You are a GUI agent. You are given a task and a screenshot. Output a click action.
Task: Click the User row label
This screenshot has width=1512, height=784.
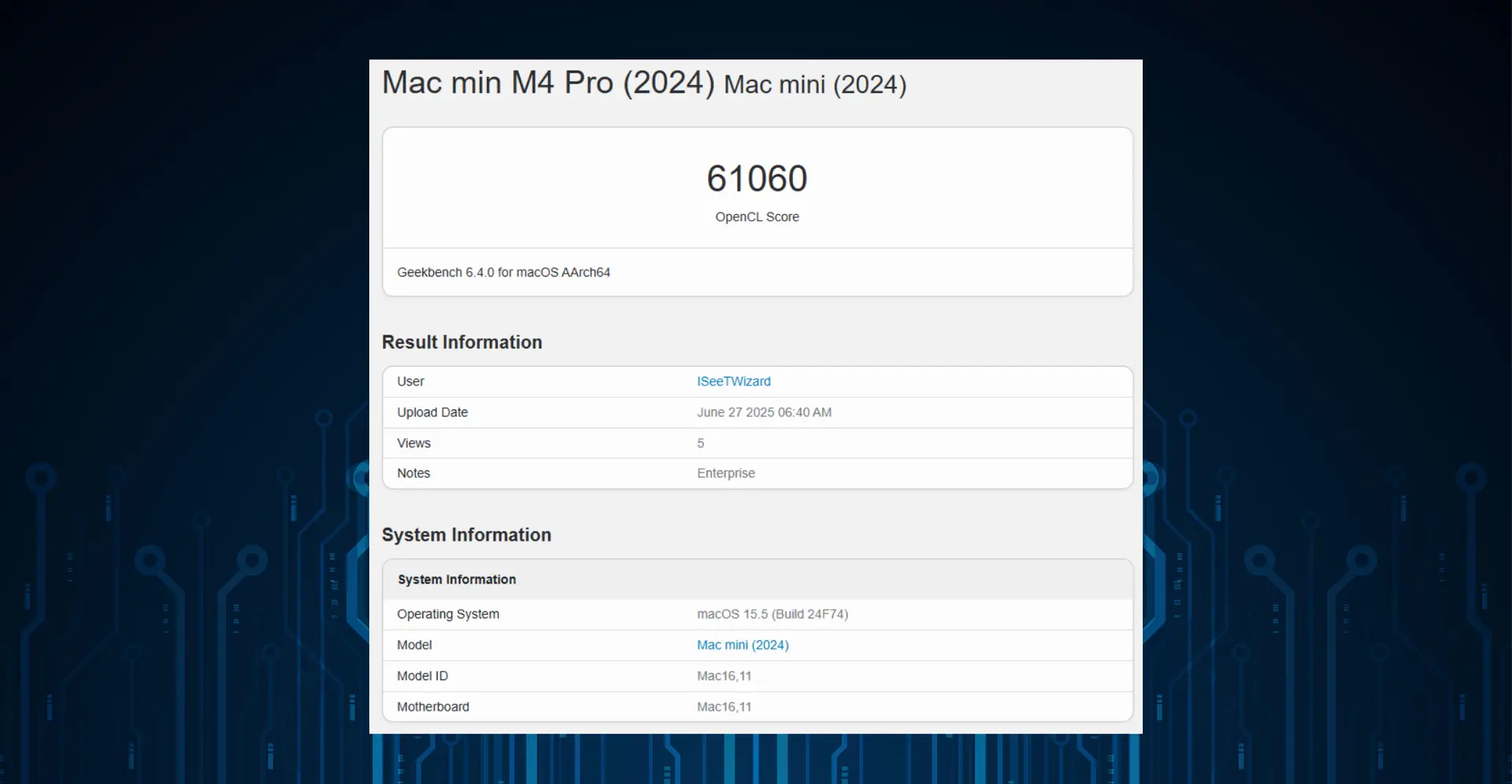[x=410, y=382]
